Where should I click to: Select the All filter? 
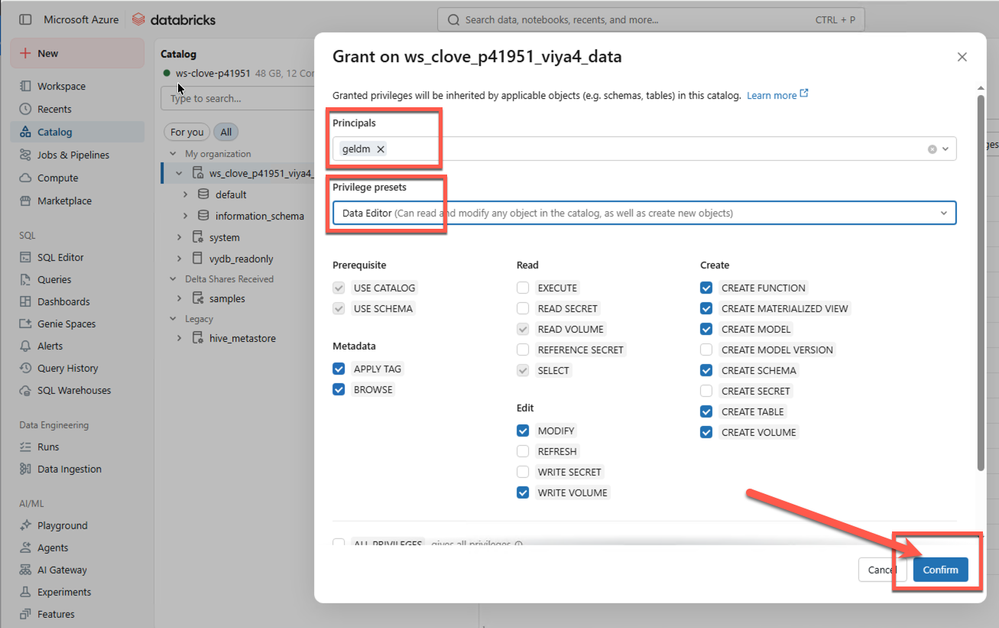[x=226, y=132]
